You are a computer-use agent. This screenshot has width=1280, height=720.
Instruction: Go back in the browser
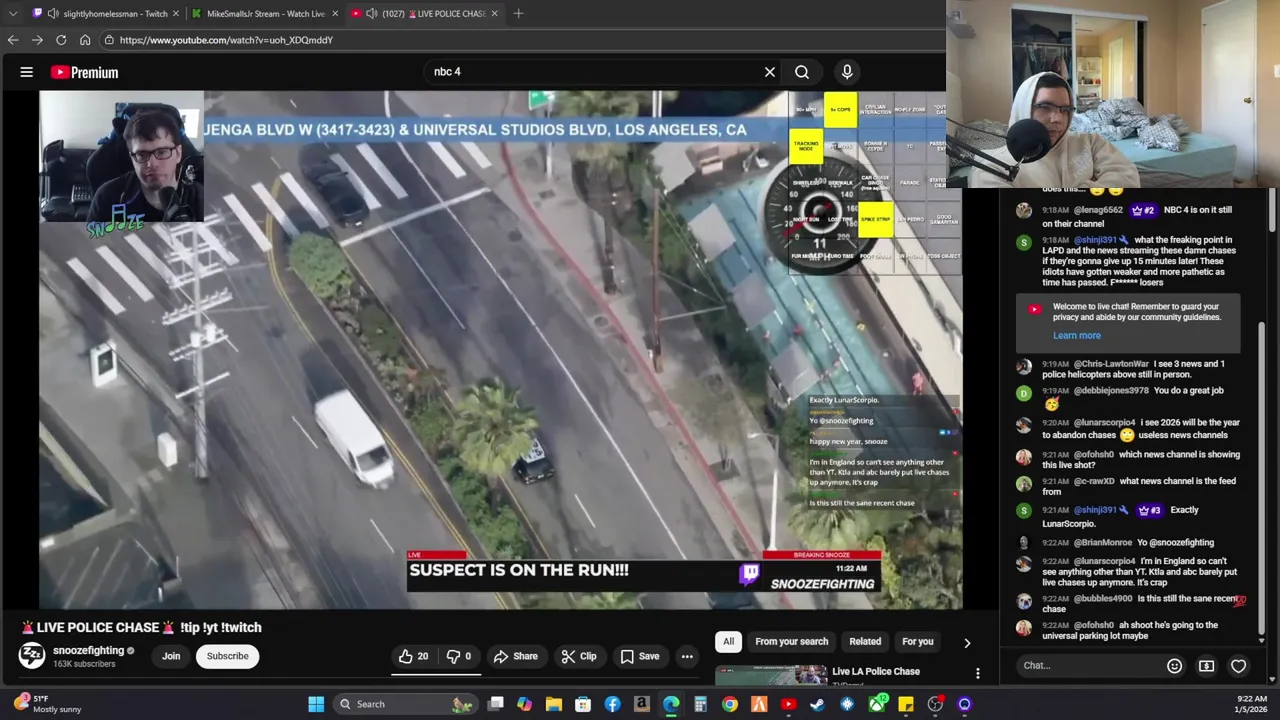tap(12, 40)
